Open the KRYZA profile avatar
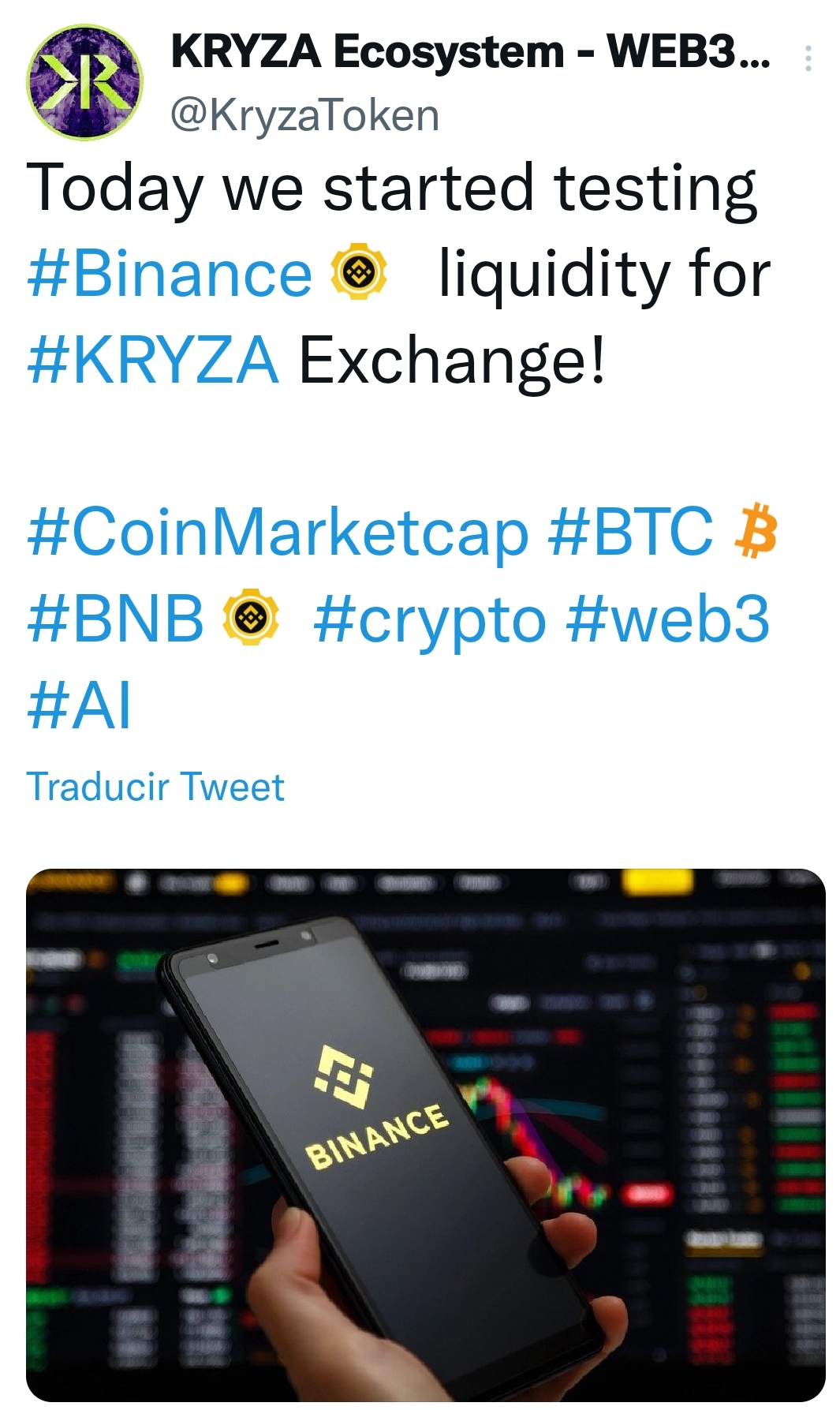The height and width of the screenshot is (1410, 840). pyautogui.click(x=84, y=82)
